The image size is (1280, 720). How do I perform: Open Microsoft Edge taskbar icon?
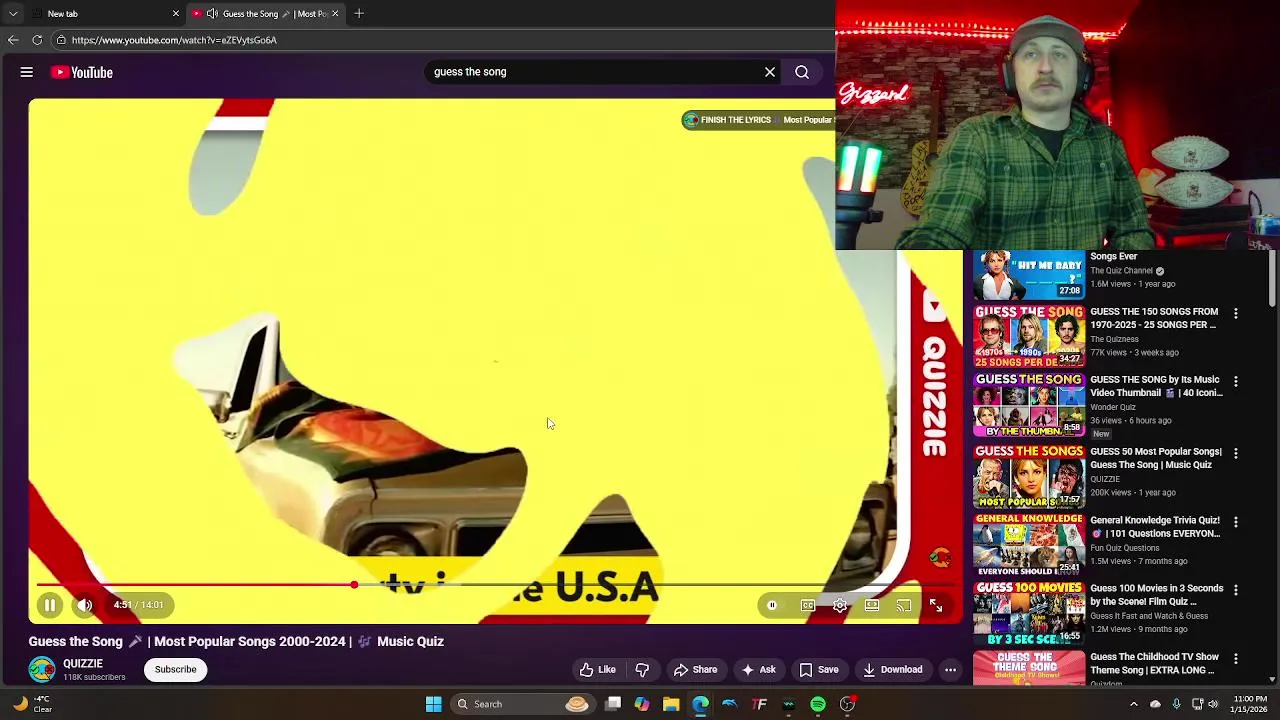click(700, 704)
